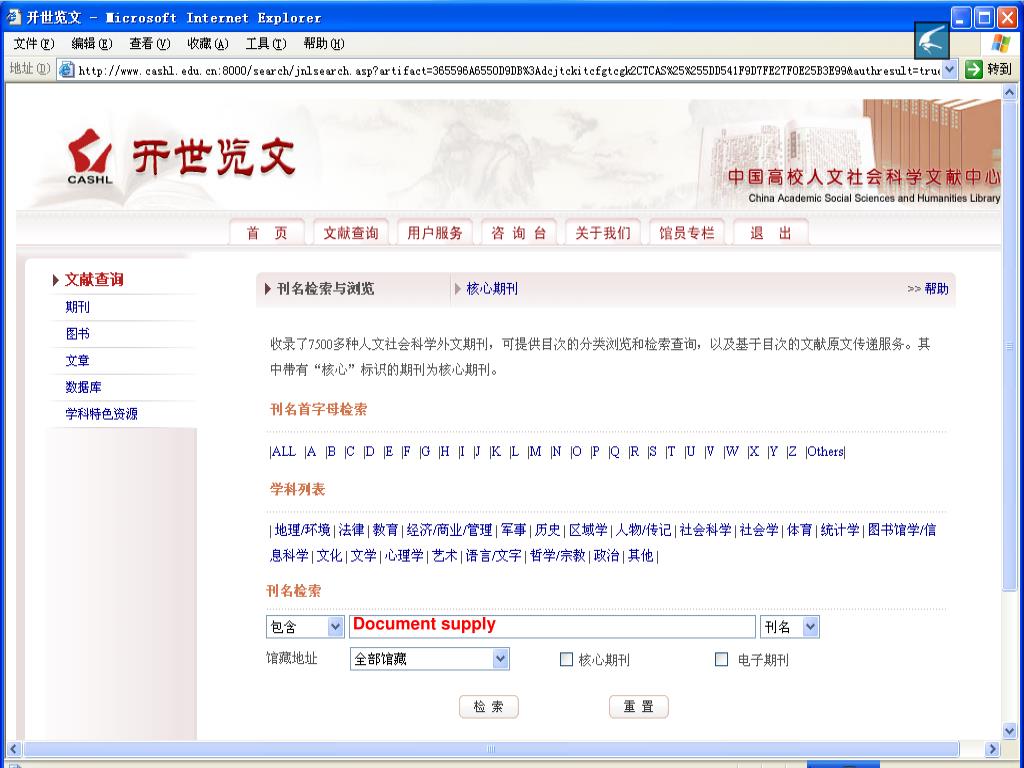Open the 期刊 sidebar link
This screenshot has height=768, width=1024.
pos(77,307)
